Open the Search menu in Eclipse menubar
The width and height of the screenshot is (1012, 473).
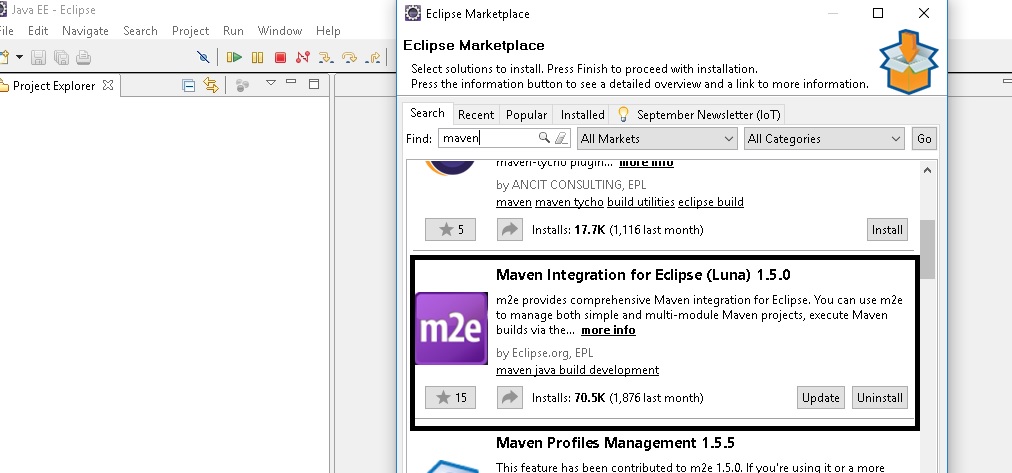click(140, 30)
